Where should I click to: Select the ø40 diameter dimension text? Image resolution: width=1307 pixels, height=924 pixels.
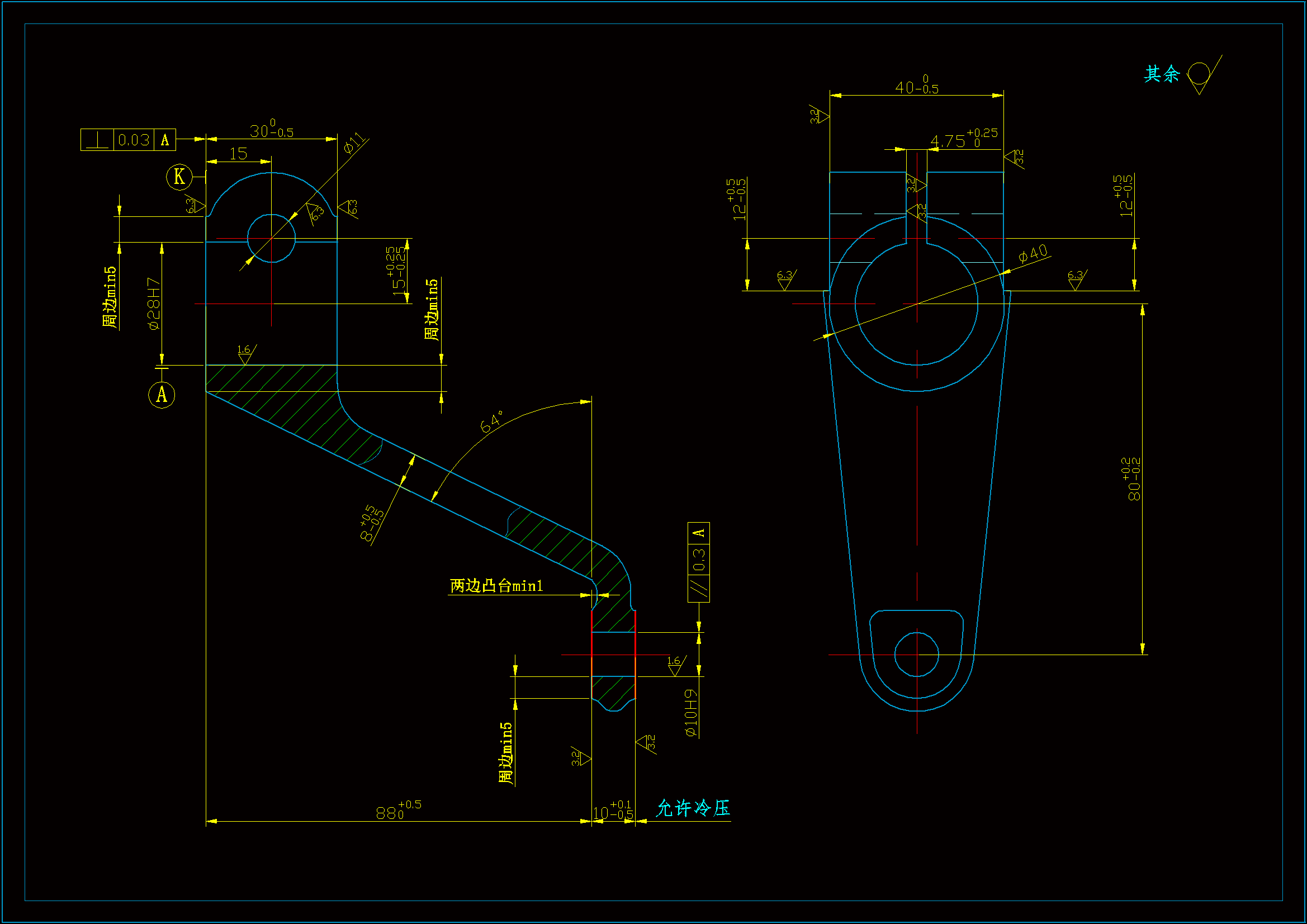(x=1033, y=253)
